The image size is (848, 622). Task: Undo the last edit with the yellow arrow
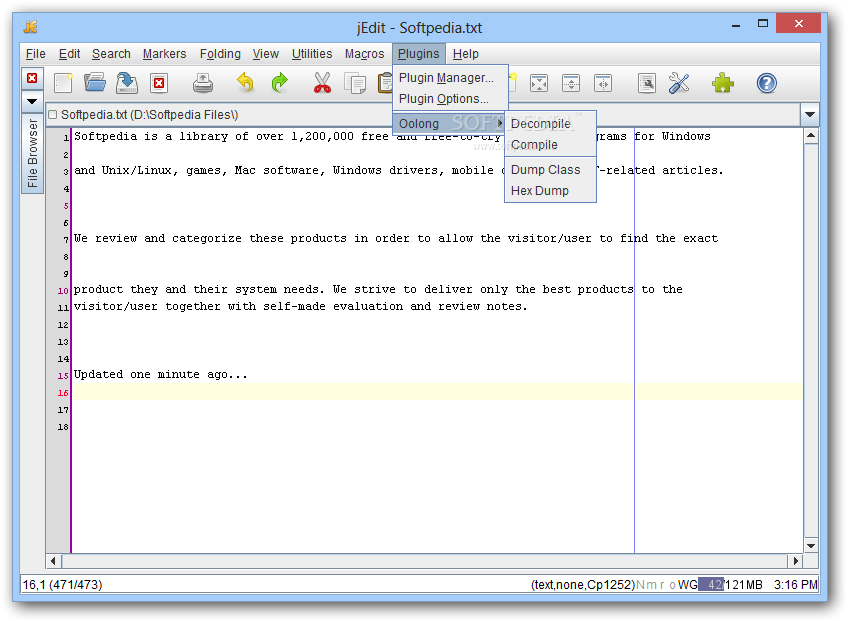click(x=246, y=83)
